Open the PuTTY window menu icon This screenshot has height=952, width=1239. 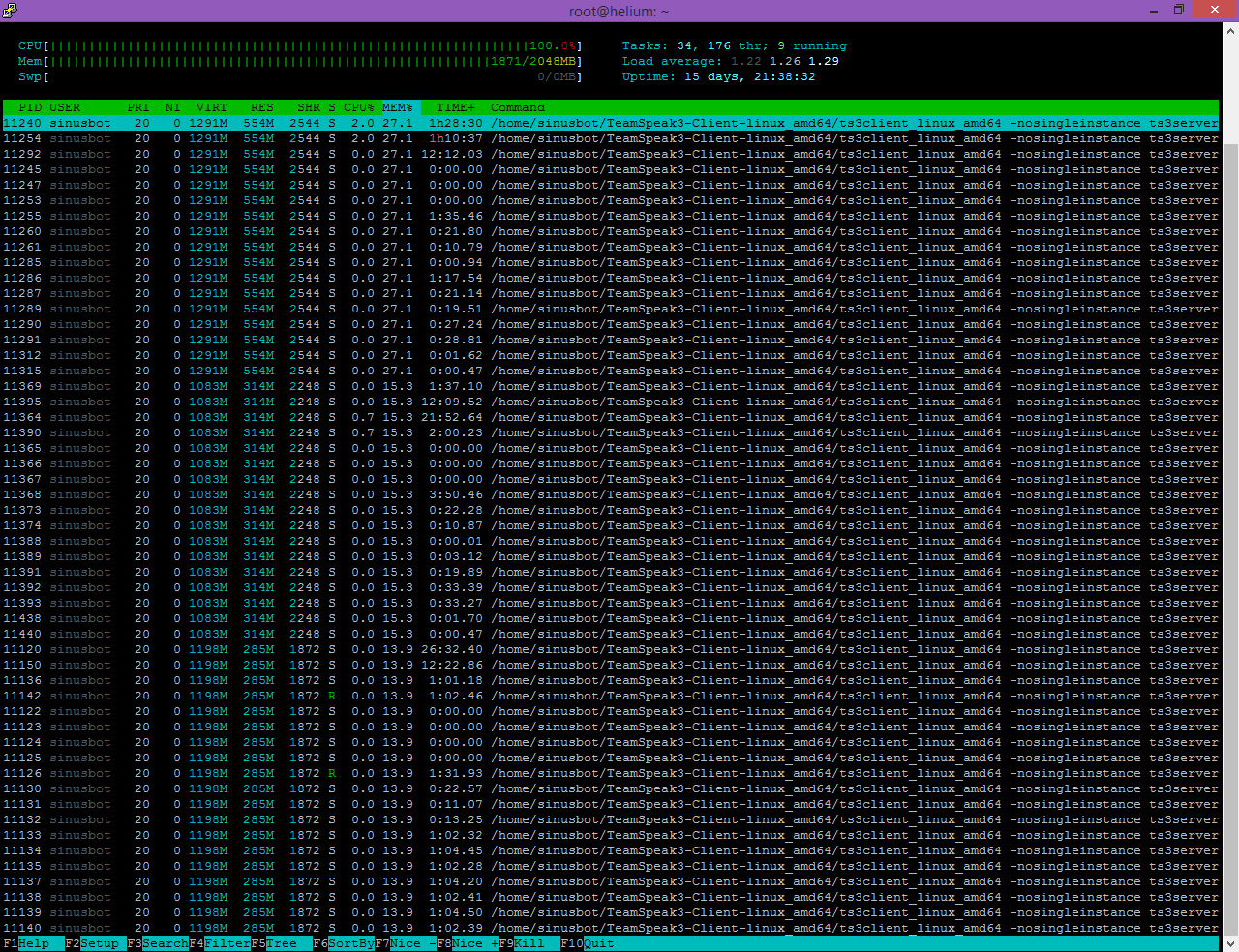click(x=10, y=11)
